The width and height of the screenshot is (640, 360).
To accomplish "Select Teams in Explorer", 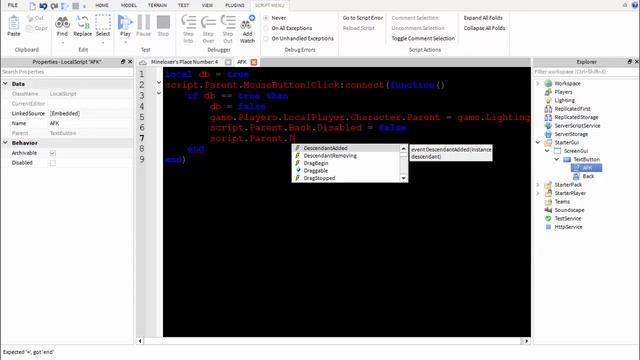I will click(562, 202).
